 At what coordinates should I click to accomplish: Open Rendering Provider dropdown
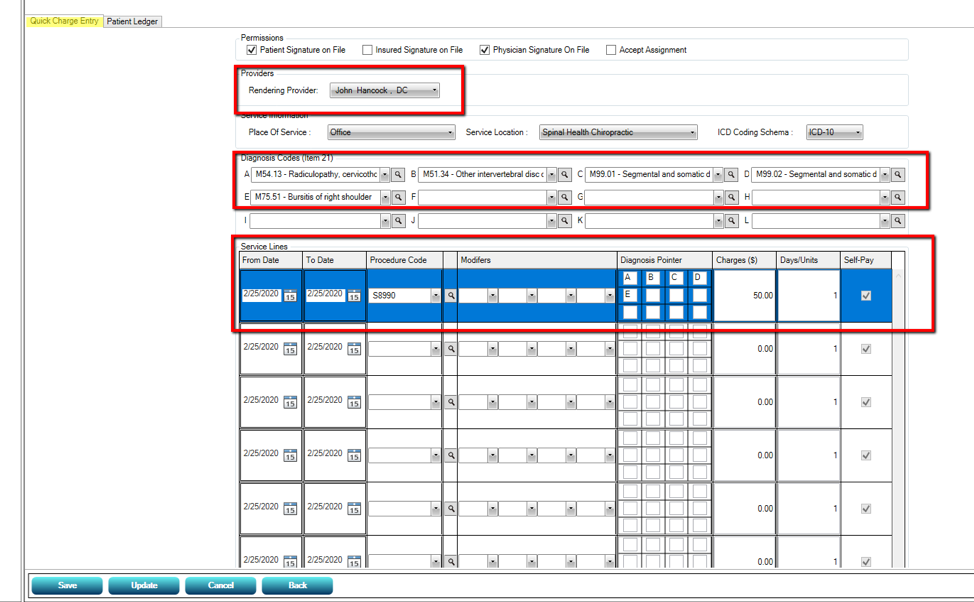[385, 91]
